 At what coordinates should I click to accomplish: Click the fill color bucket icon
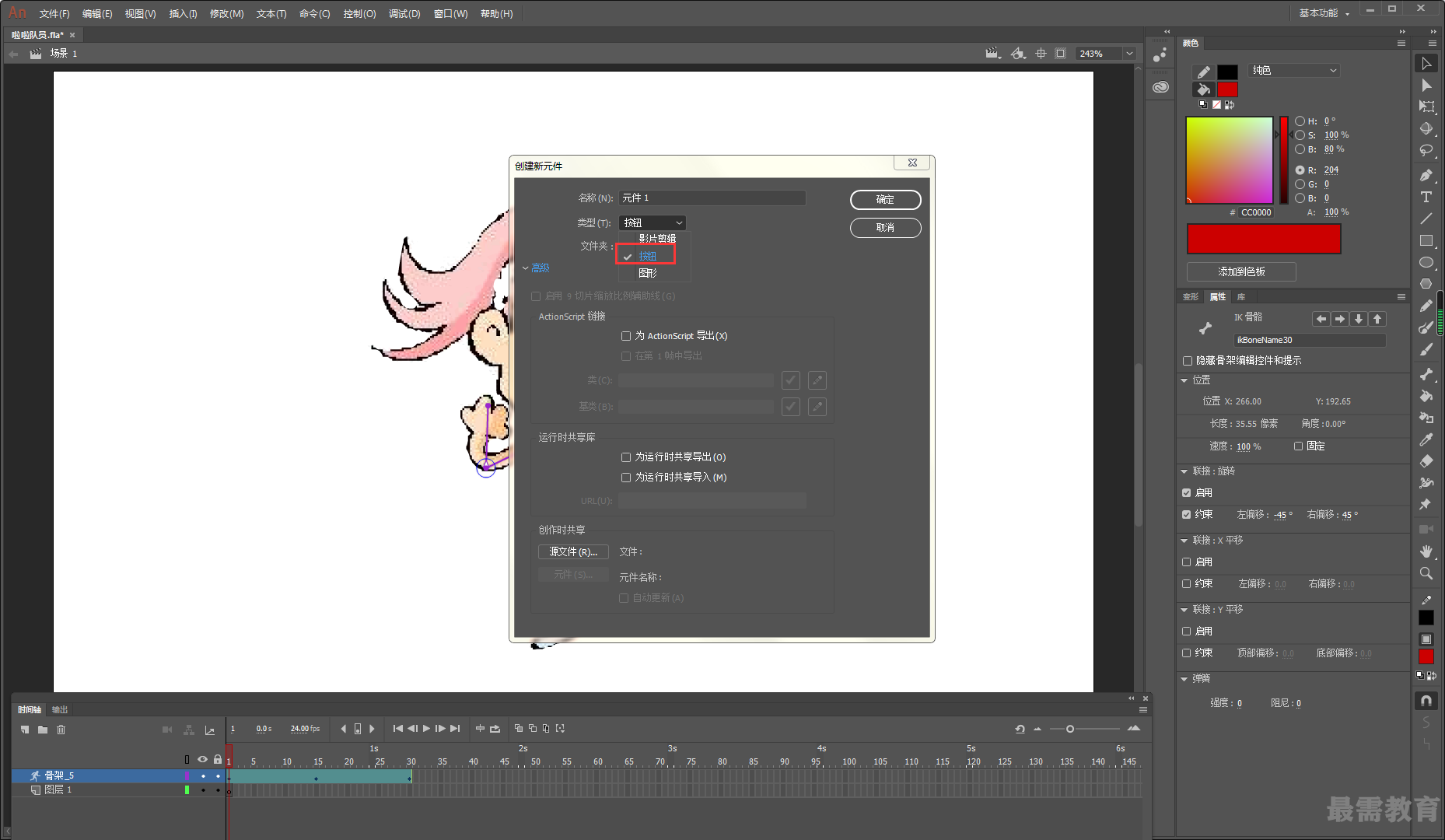[1203, 89]
